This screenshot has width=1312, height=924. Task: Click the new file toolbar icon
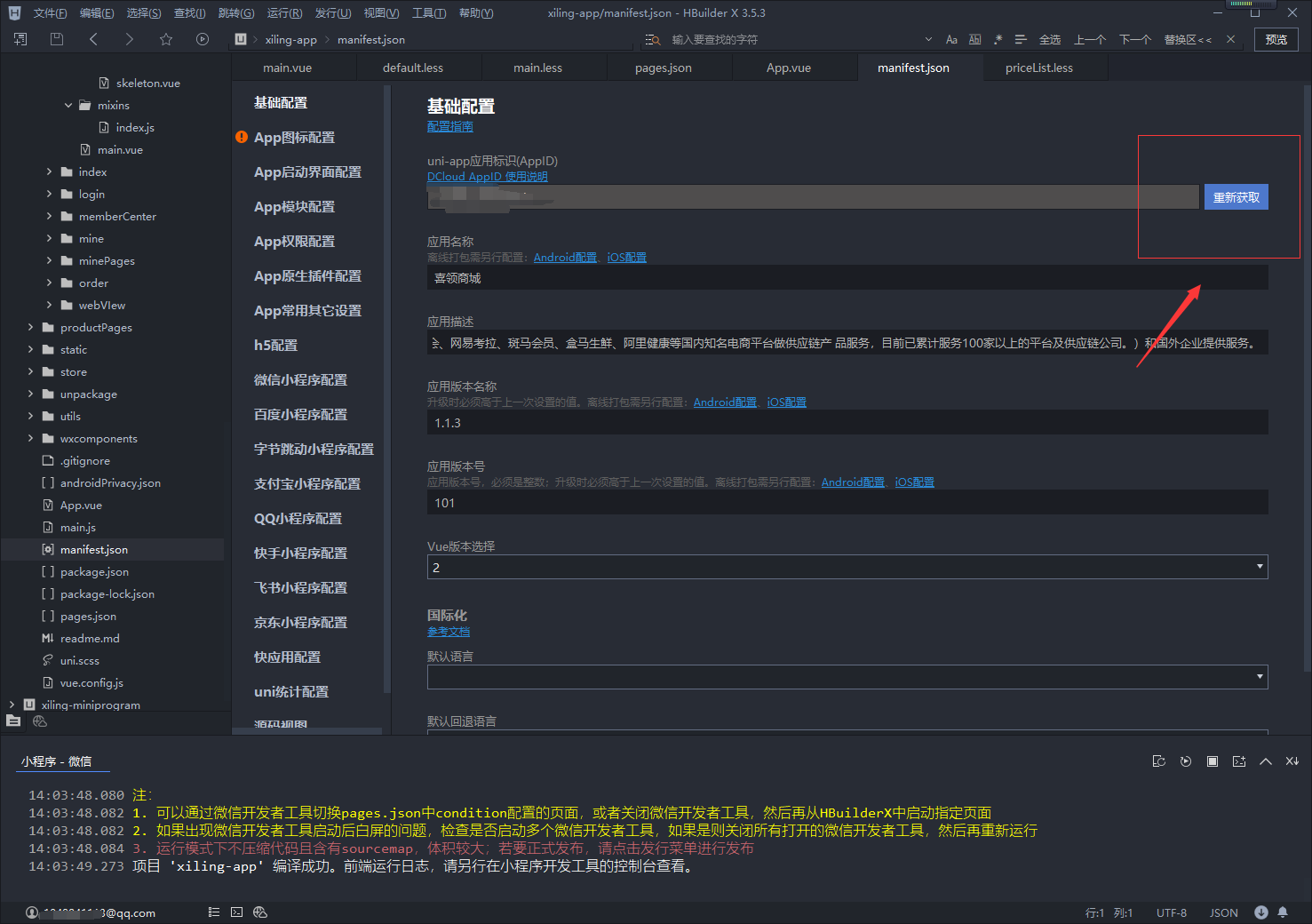(x=20, y=39)
